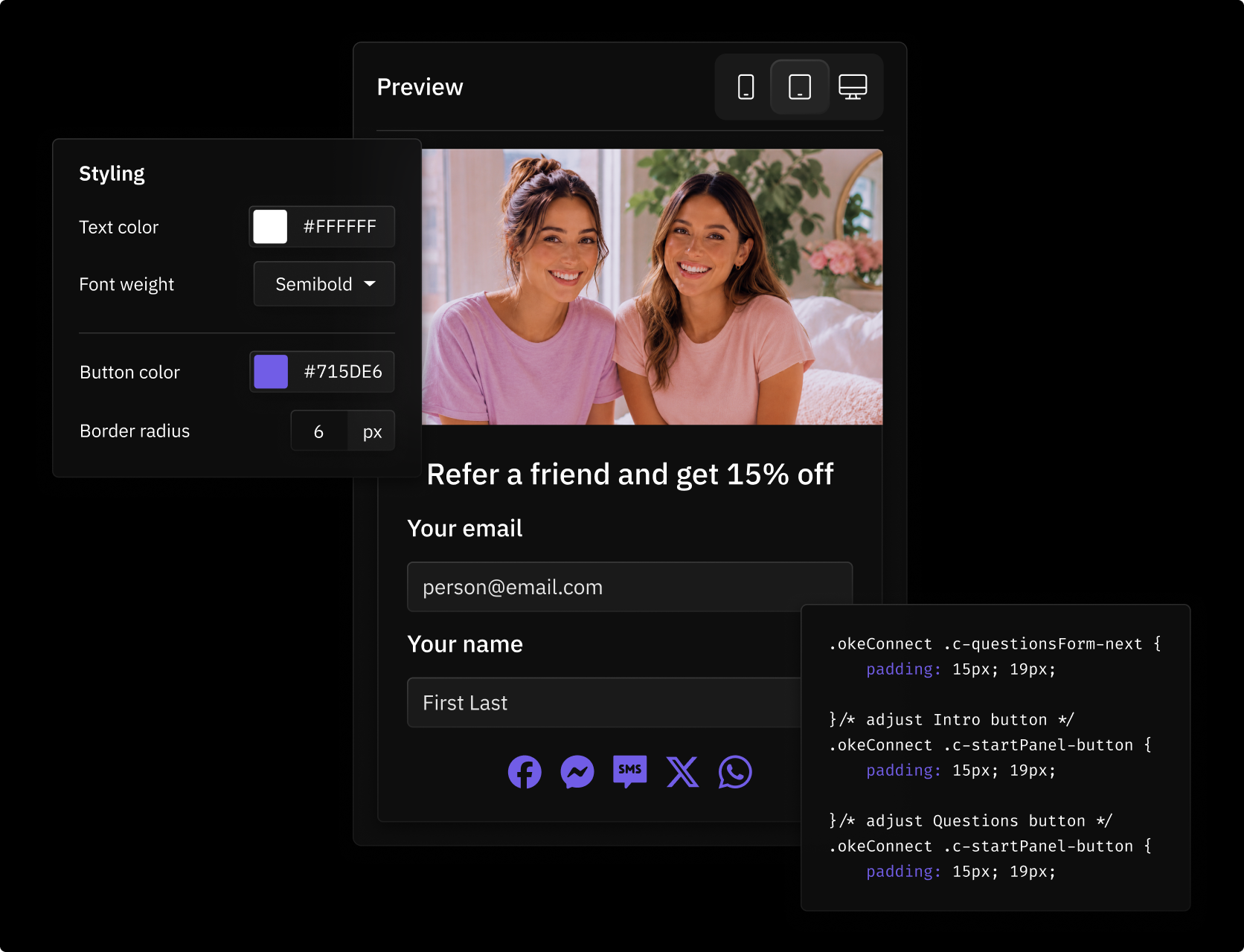Open the Font weight Semibold dropdown
Viewport: 1244px width, 952px height.
[x=324, y=284]
